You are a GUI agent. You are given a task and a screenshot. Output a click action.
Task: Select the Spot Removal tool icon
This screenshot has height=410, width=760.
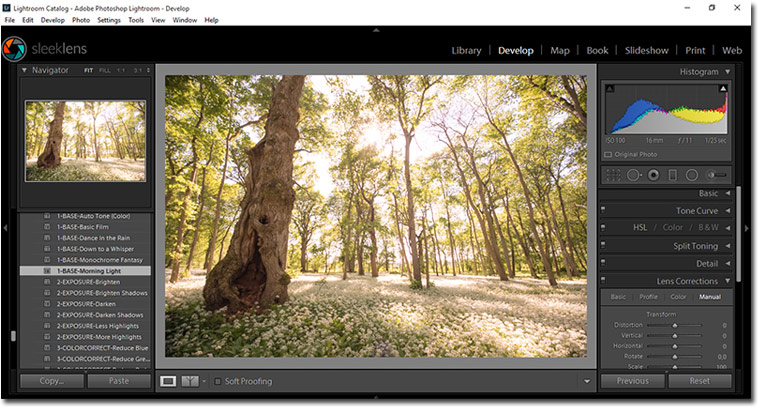[633, 175]
